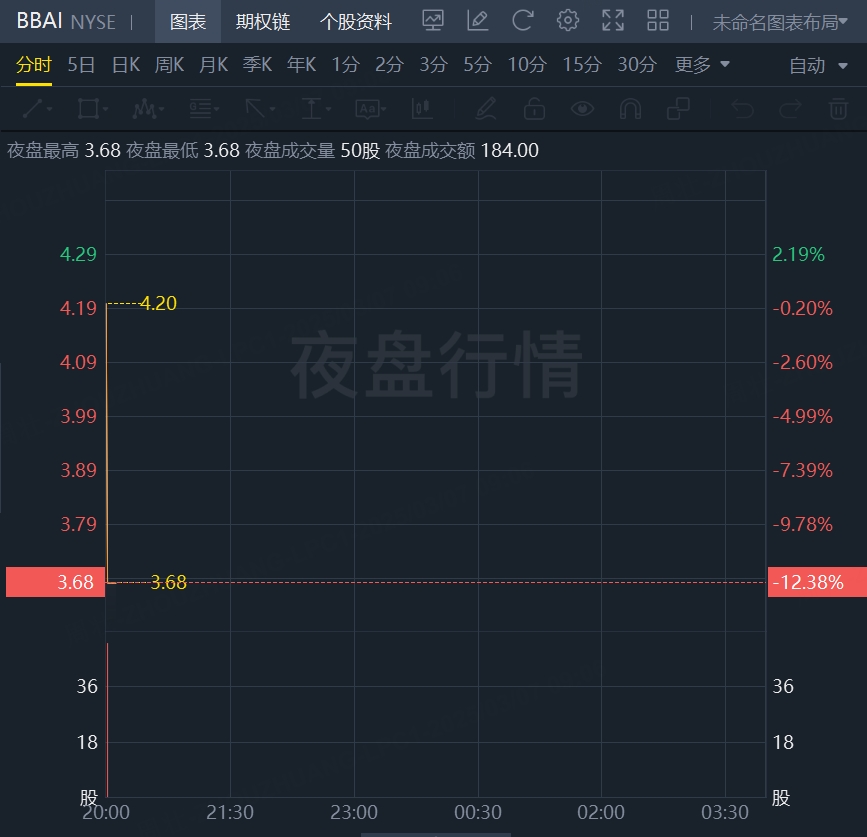Select the 1分 interval

pyautogui.click(x=346, y=65)
